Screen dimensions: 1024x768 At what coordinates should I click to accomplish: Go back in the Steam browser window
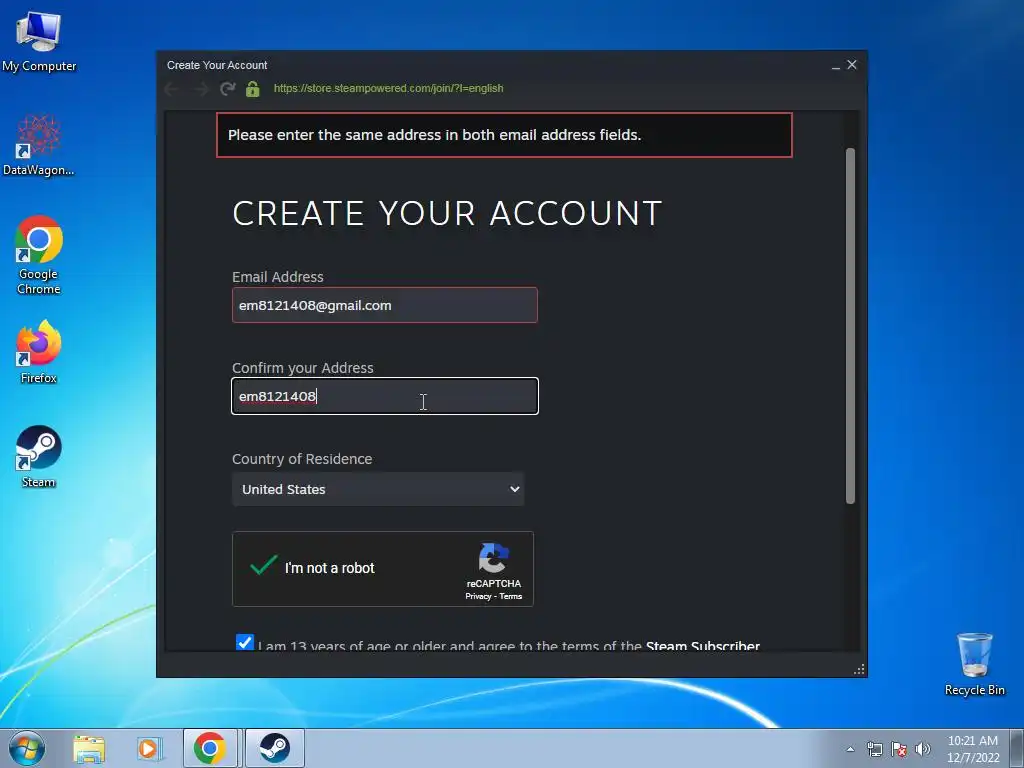pos(172,89)
